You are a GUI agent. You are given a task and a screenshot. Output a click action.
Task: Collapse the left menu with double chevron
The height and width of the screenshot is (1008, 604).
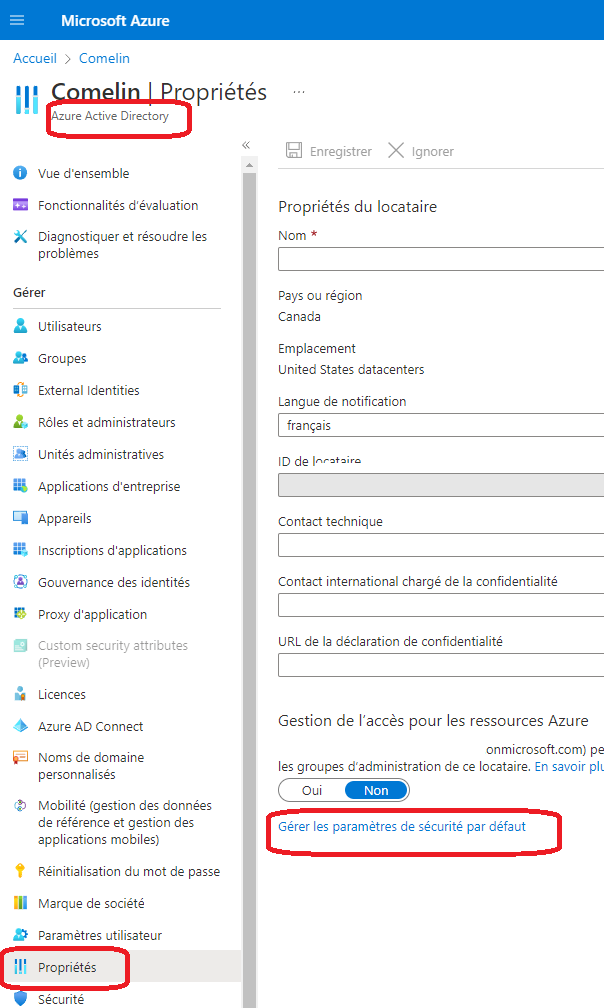point(245,145)
